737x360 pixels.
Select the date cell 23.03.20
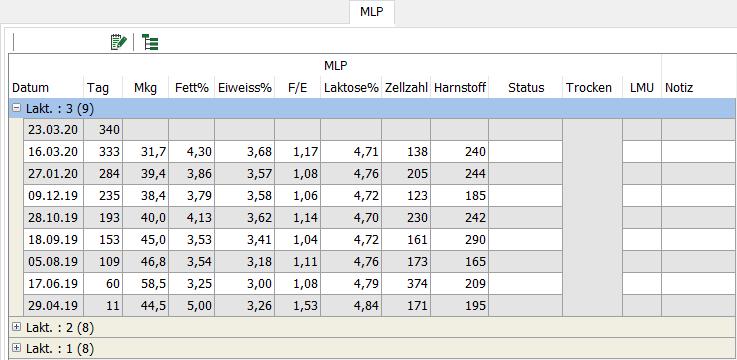click(54, 130)
